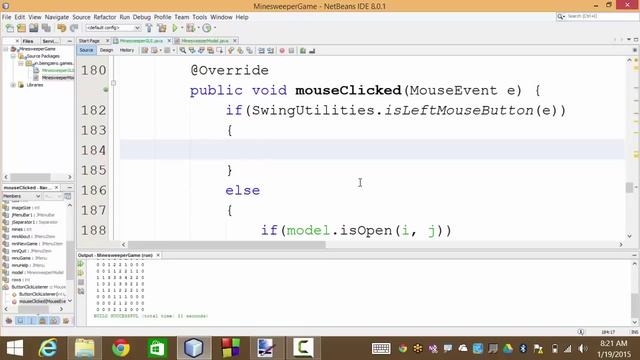Toggle the Show Inner Classes filter in Navigator

tap(54, 320)
